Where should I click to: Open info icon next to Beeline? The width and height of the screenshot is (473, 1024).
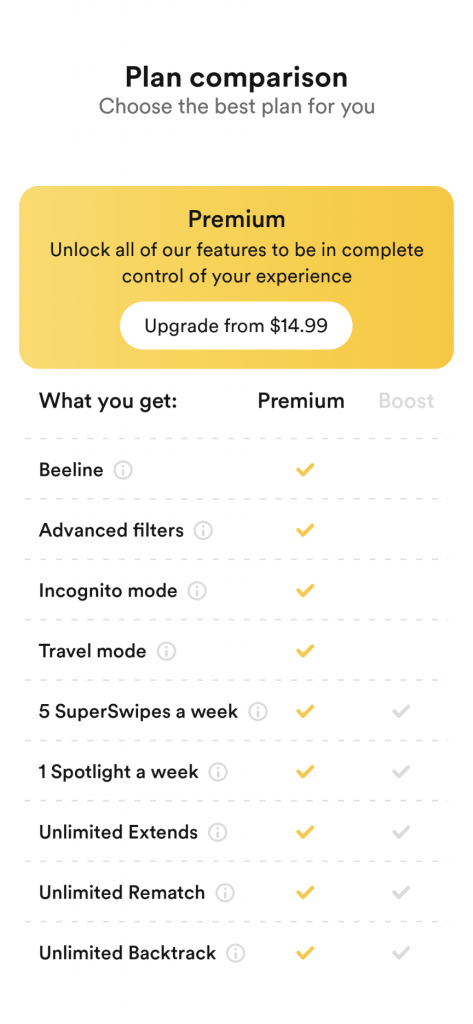point(123,470)
